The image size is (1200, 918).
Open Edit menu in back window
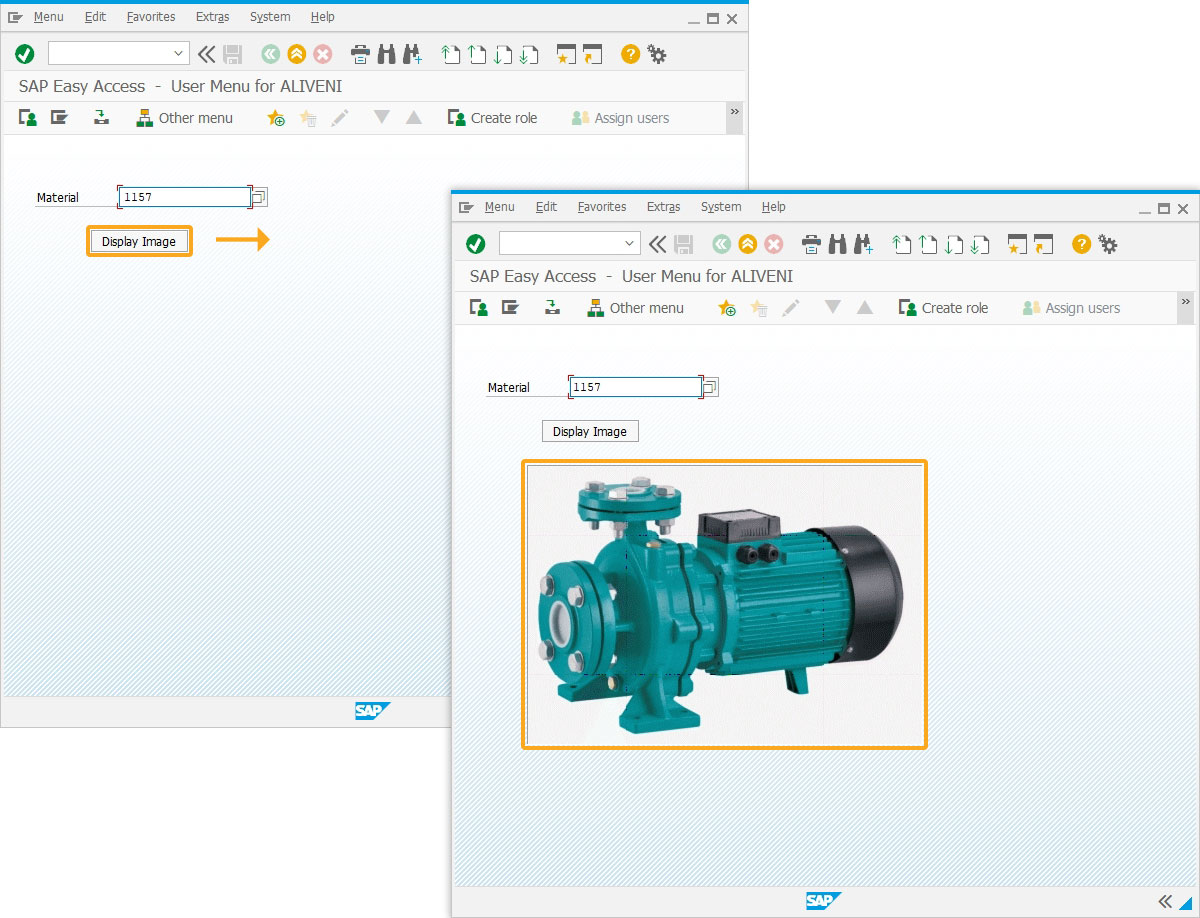click(x=95, y=17)
